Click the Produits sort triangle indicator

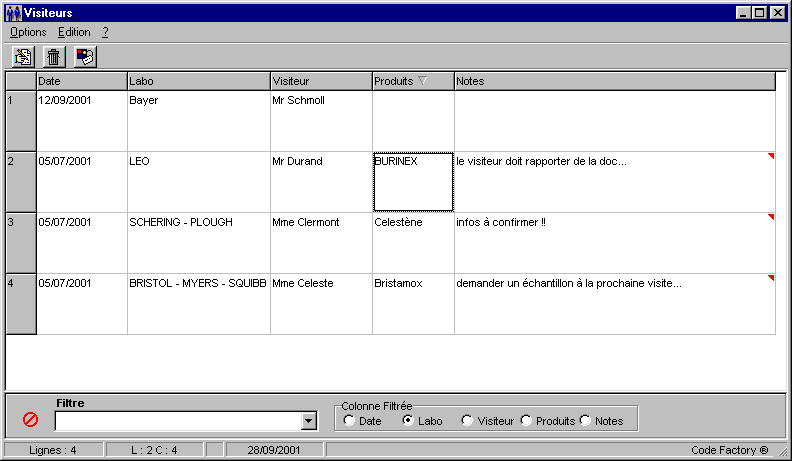[x=423, y=80]
